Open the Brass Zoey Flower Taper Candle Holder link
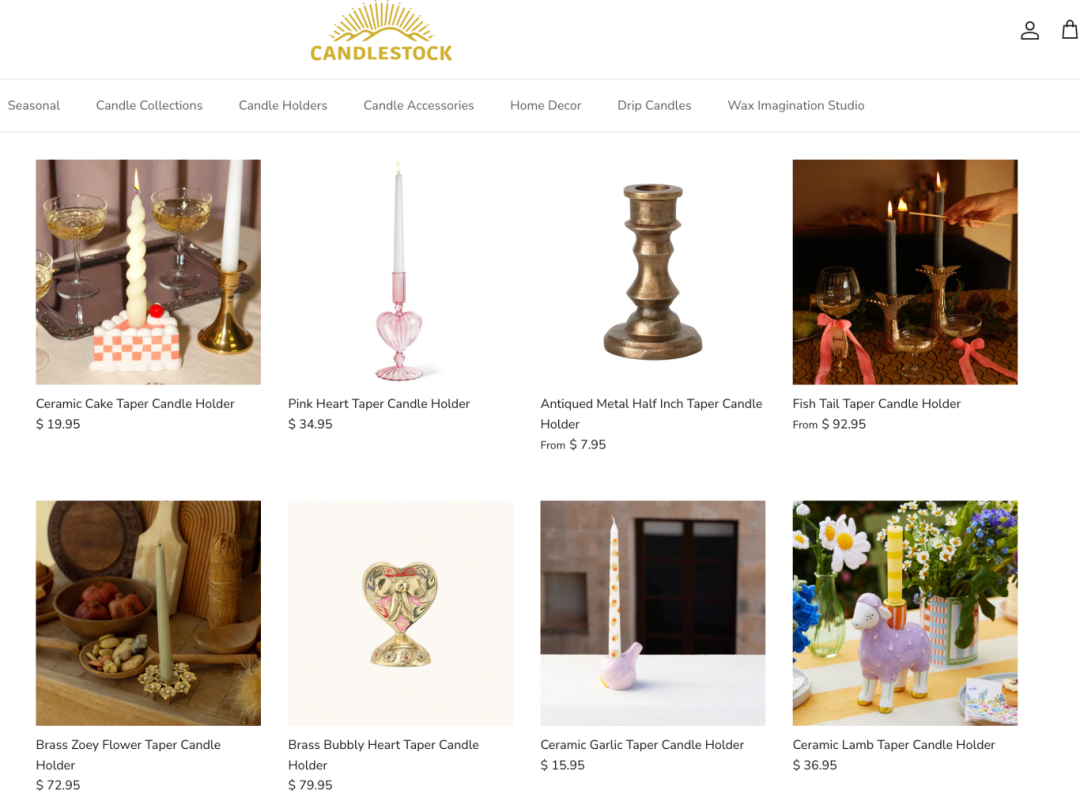The image size is (1080, 794). coord(128,755)
